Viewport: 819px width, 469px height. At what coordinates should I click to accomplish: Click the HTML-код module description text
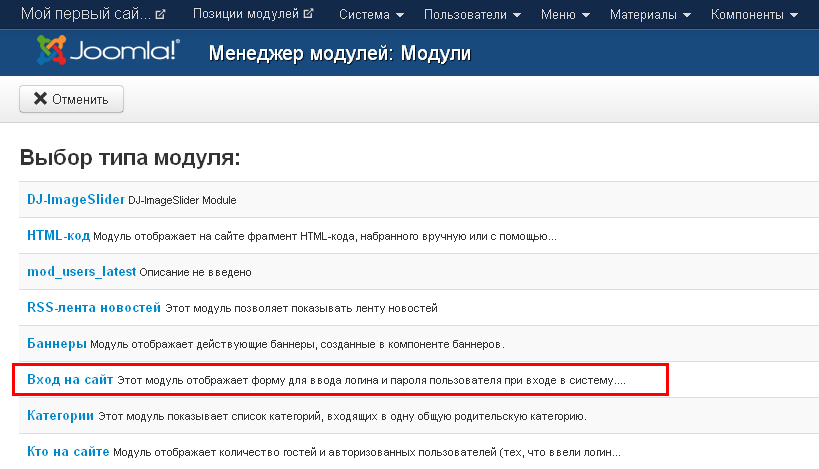pos(325,237)
